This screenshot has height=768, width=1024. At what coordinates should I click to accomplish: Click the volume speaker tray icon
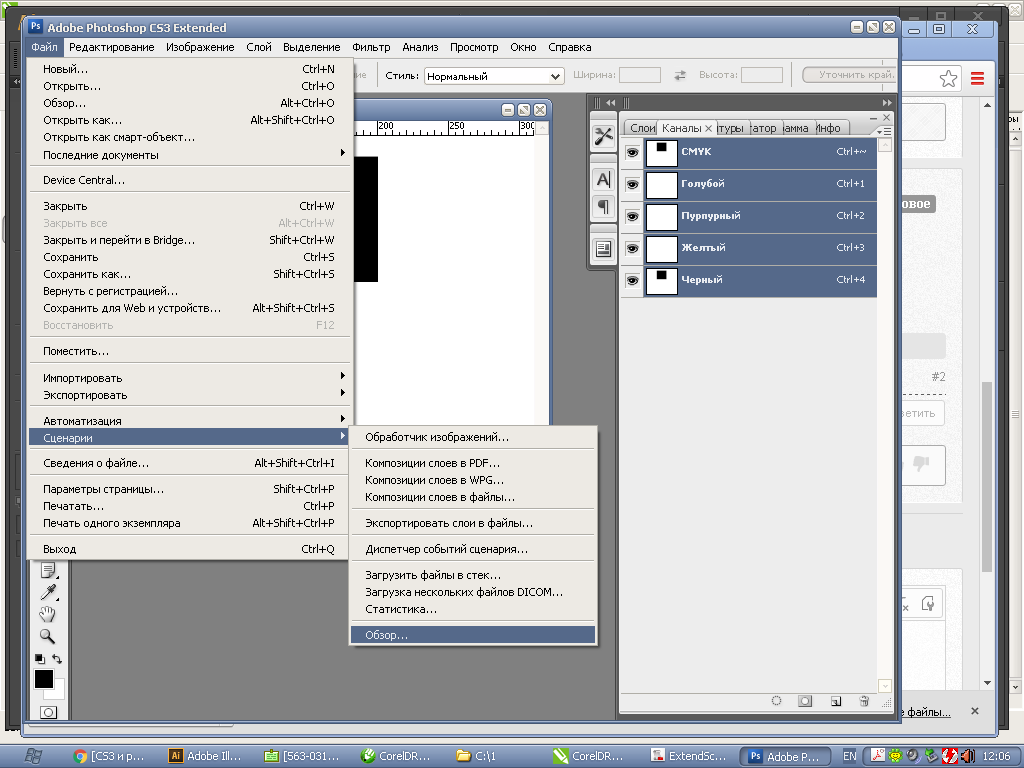pyautogui.click(x=968, y=756)
